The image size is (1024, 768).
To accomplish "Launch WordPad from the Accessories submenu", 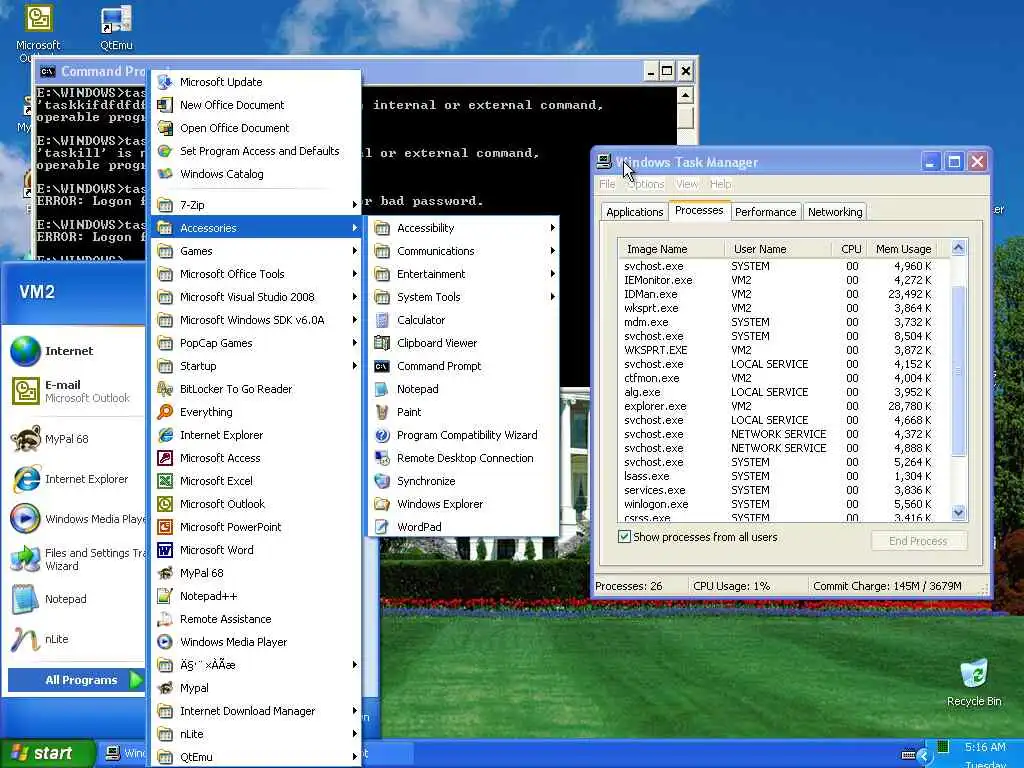I will (463, 527).
